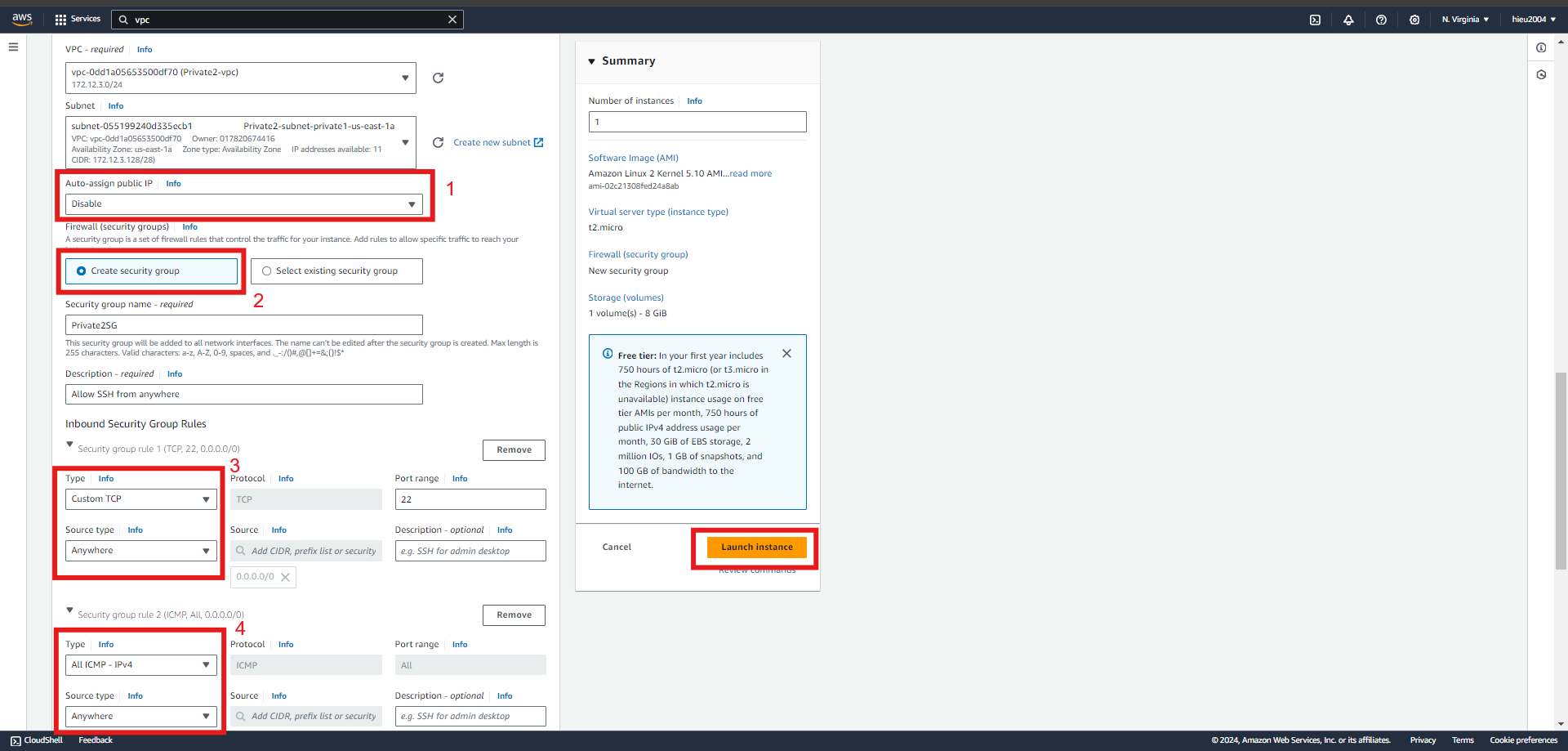
Task: Open the AMI read more link
Action: click(751, 174)
